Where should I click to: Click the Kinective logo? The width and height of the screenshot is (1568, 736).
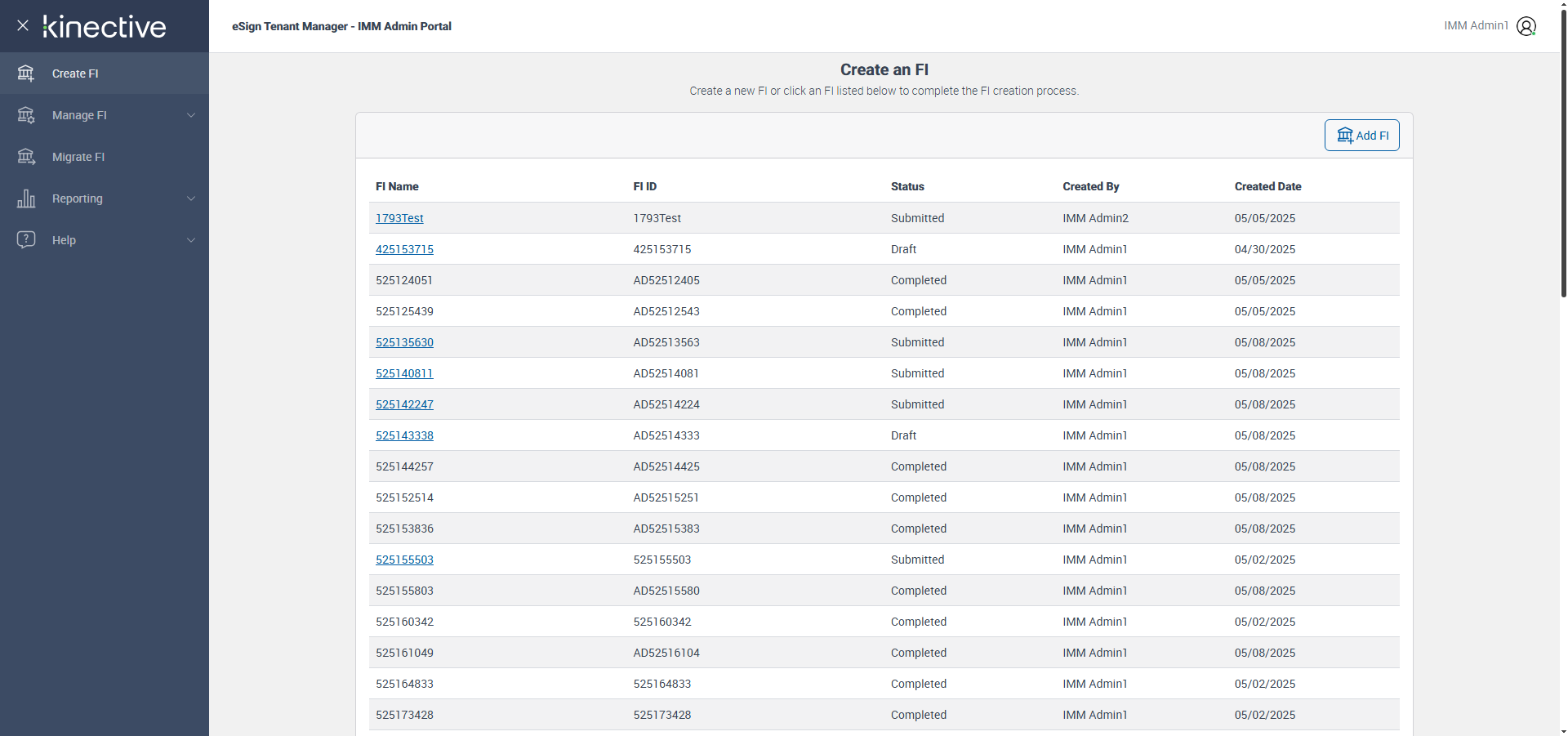point(105,26)
